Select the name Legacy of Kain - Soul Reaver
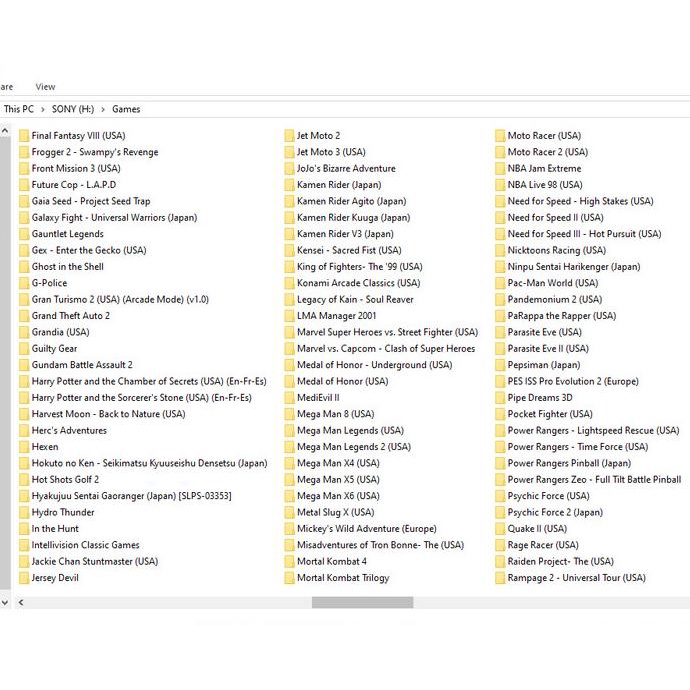The width and height of the screenshot is (690, 690). [355, 300]
